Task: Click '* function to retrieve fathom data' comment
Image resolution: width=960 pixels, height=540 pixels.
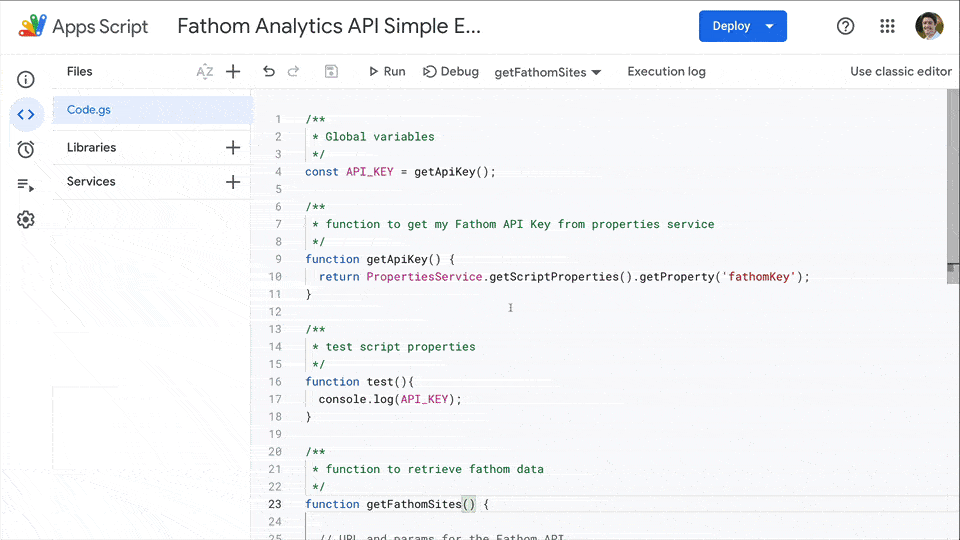Action: pos(427,469)
